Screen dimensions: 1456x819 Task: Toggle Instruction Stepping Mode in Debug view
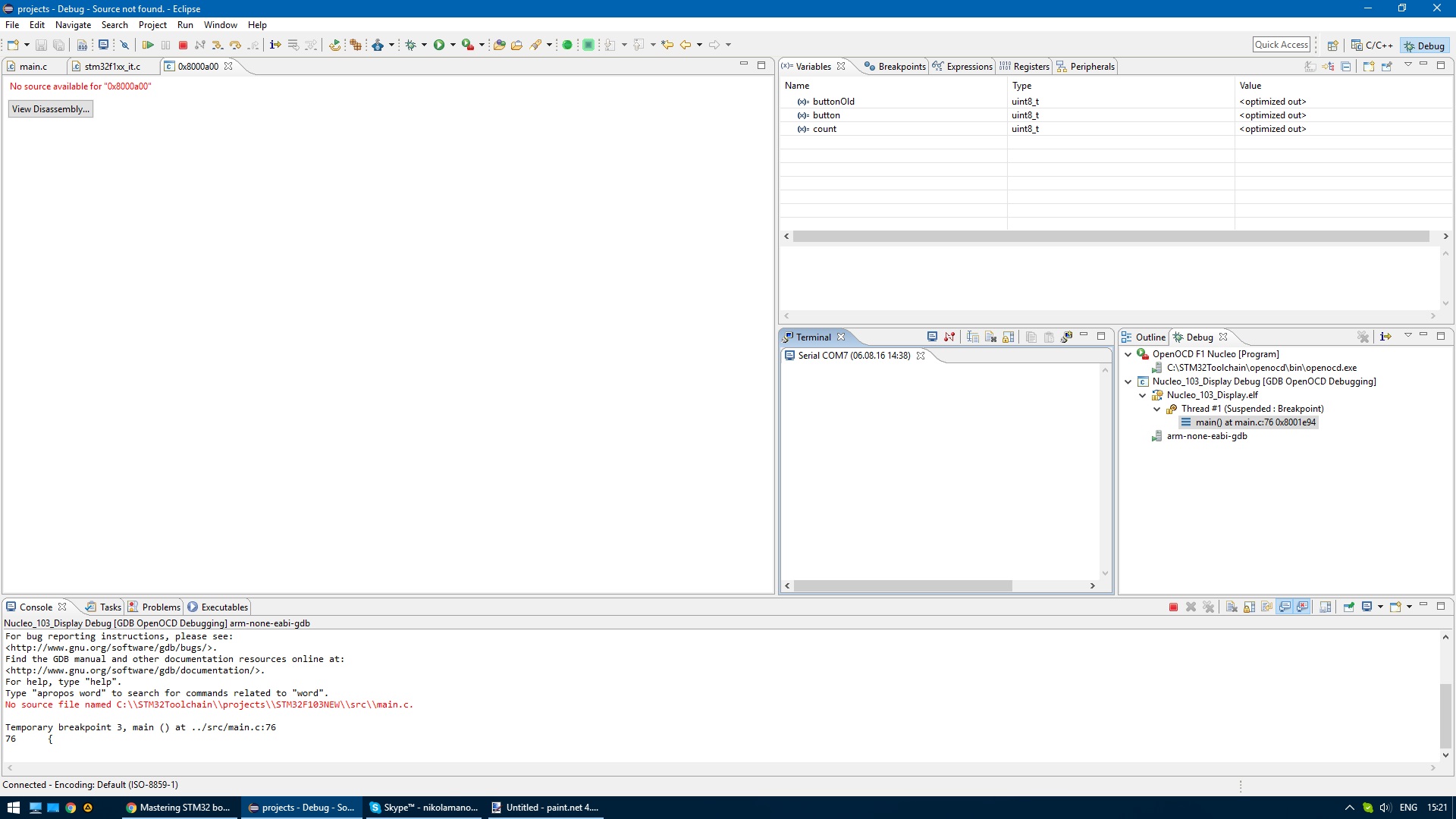click(1385, 337)
